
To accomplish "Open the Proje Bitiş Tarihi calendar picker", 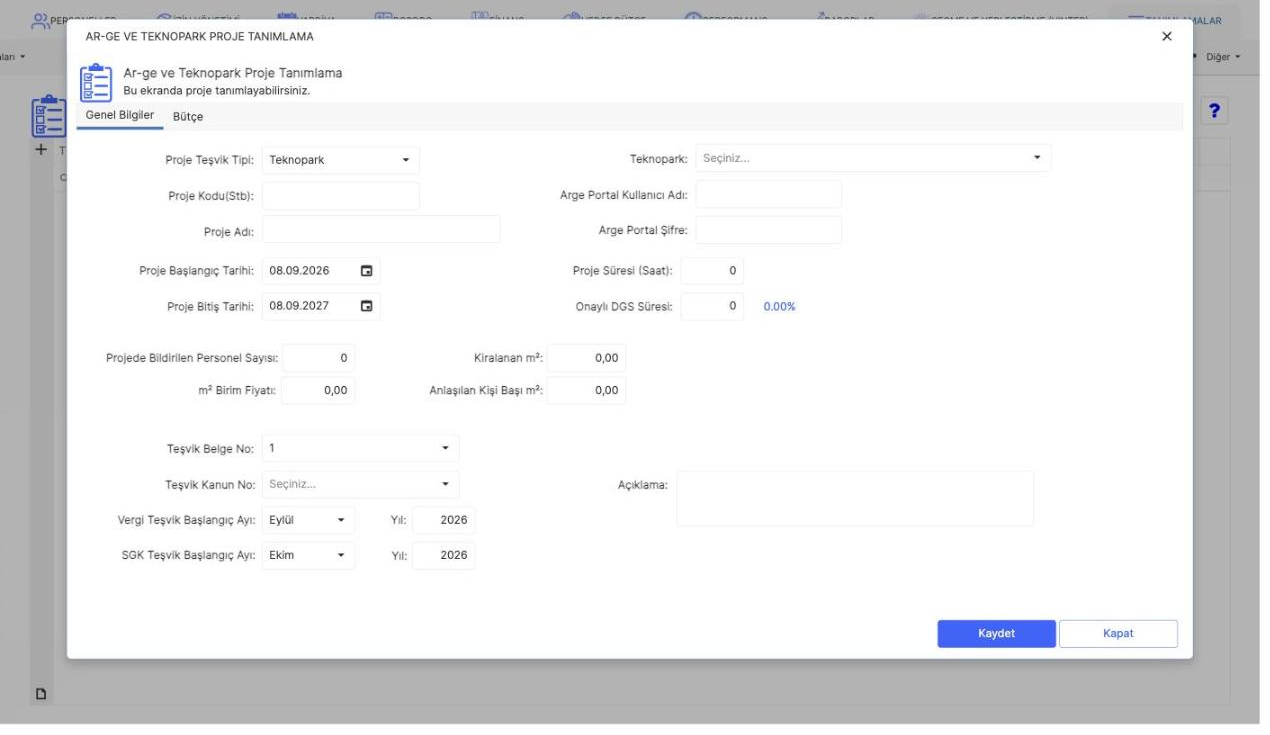I will [x=367, y=306].
